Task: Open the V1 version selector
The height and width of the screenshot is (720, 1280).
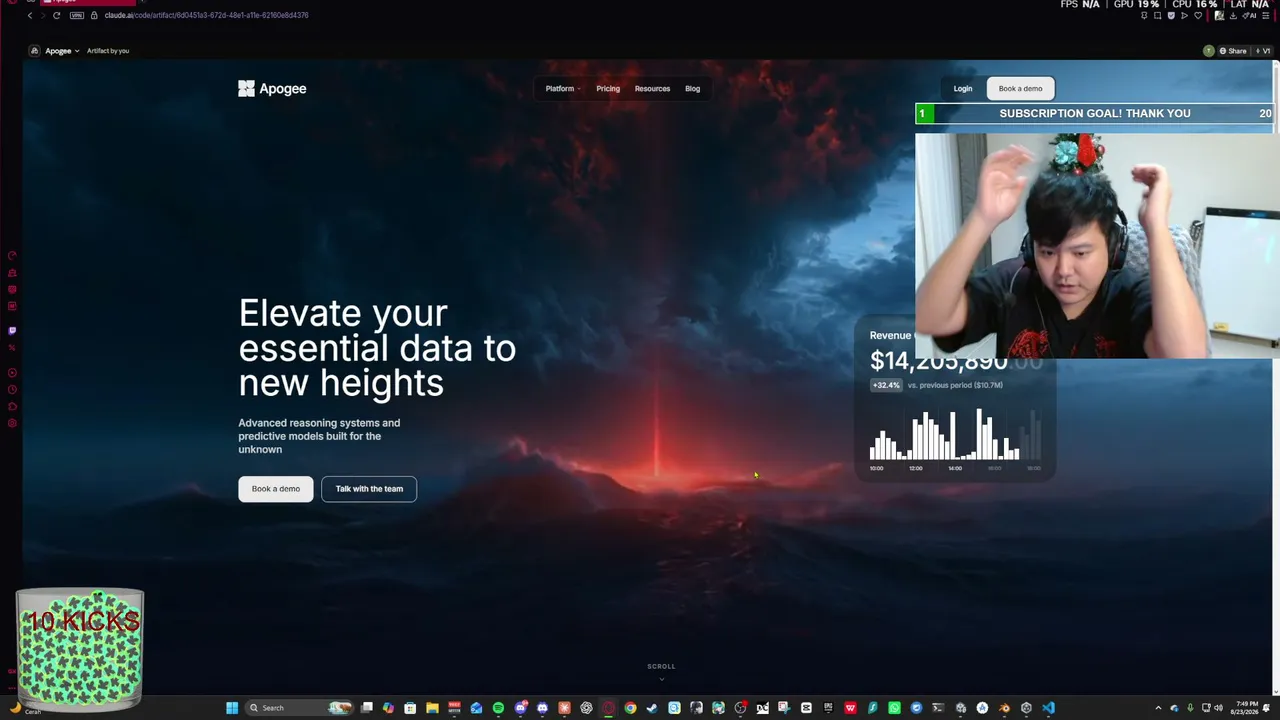Action: (1263, 51)
